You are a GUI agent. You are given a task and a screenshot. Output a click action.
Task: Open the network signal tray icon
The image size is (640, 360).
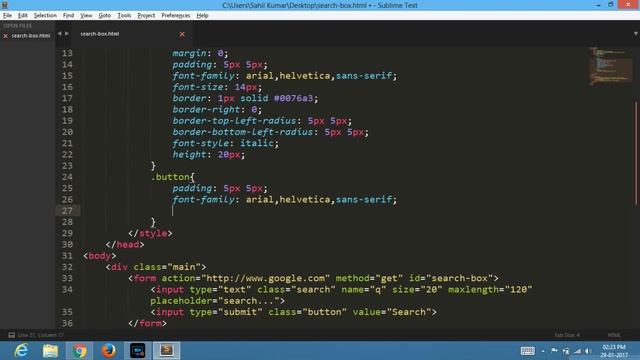577,351
